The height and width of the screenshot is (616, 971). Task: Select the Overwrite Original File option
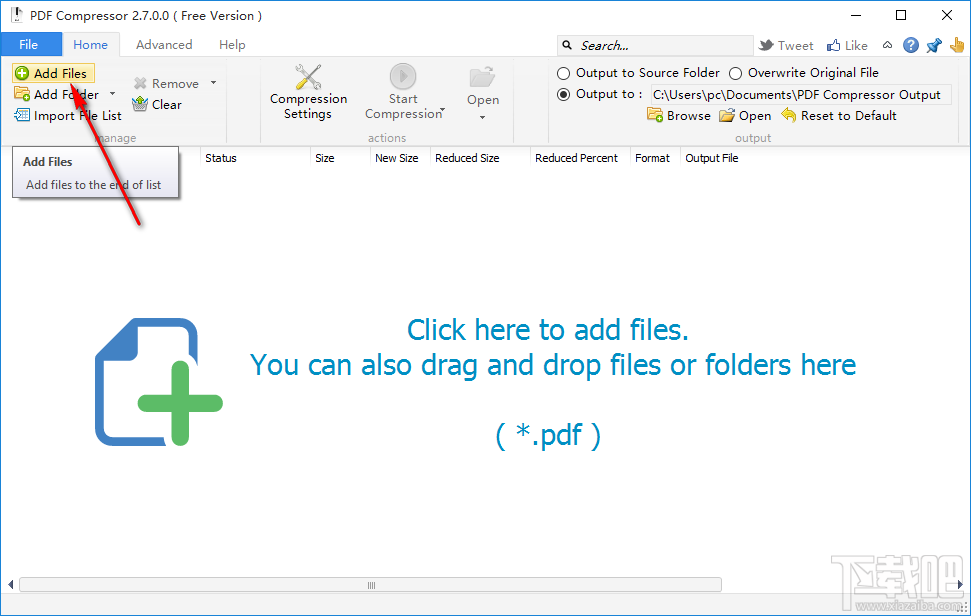pyautogui.click(x=804, y=73)
